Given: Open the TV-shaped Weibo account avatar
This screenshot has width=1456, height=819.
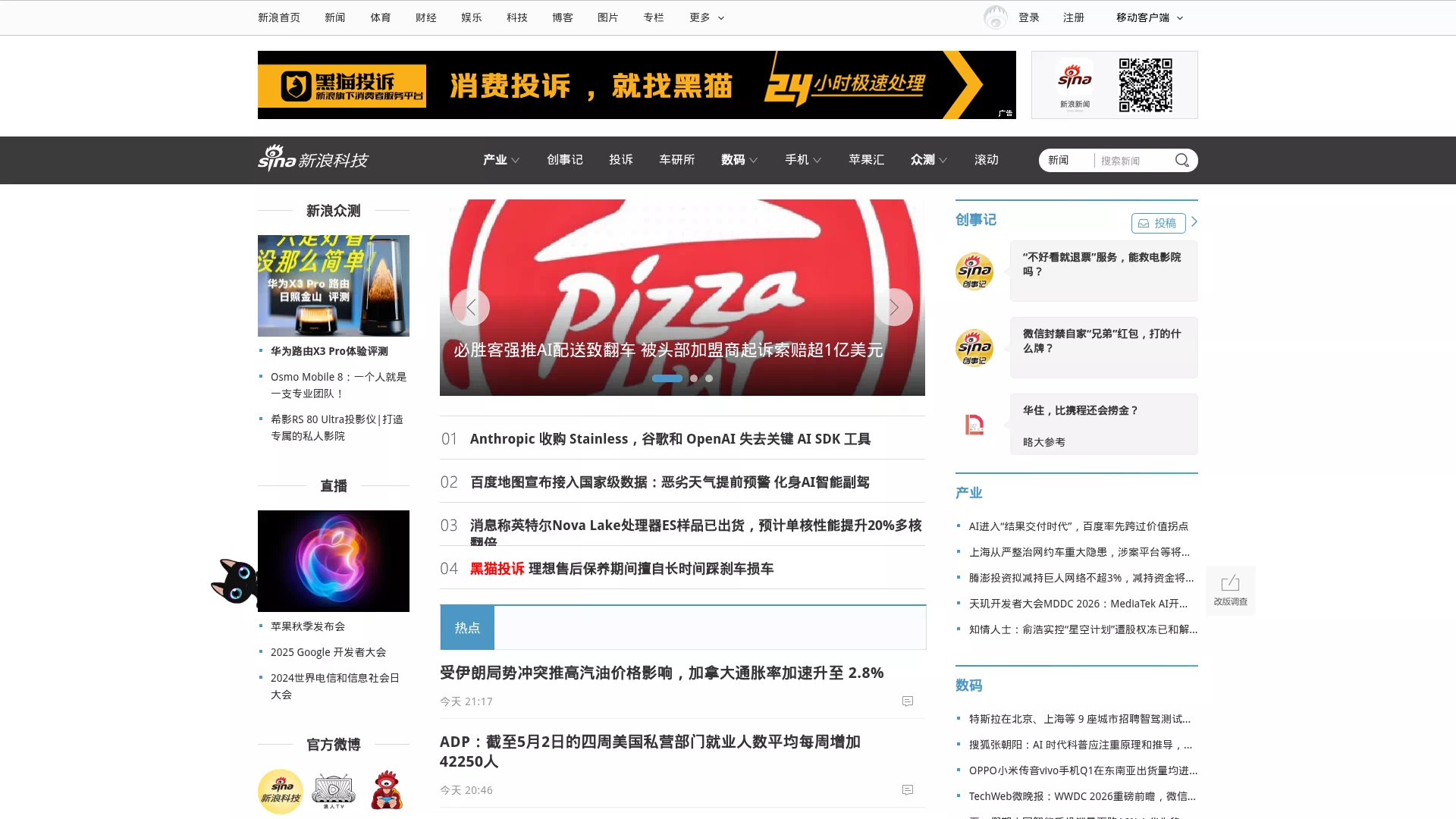Looking at the screenshot, I should click(x=334, y=791).
